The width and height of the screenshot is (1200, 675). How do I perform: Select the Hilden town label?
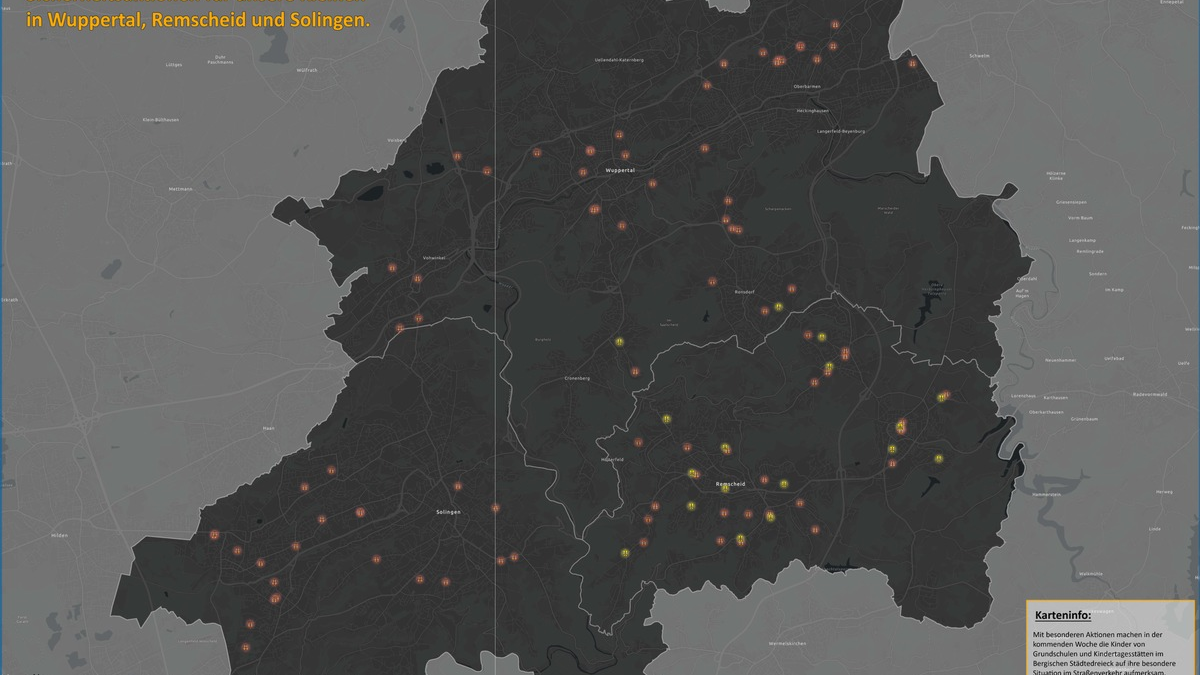pyautogui.click(x=59, y=536)
